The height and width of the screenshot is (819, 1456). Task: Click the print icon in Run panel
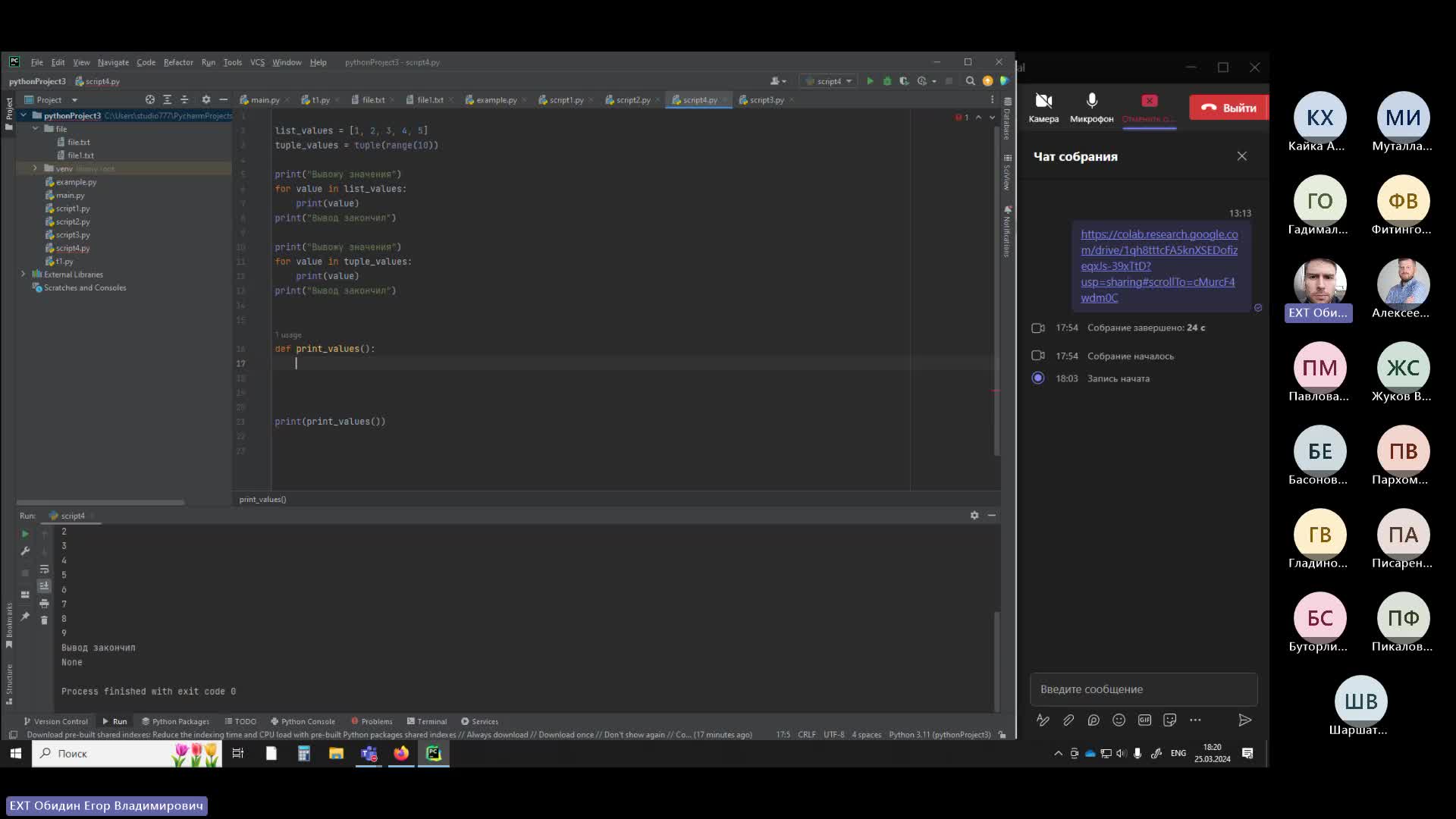click(x=44, y=604)
